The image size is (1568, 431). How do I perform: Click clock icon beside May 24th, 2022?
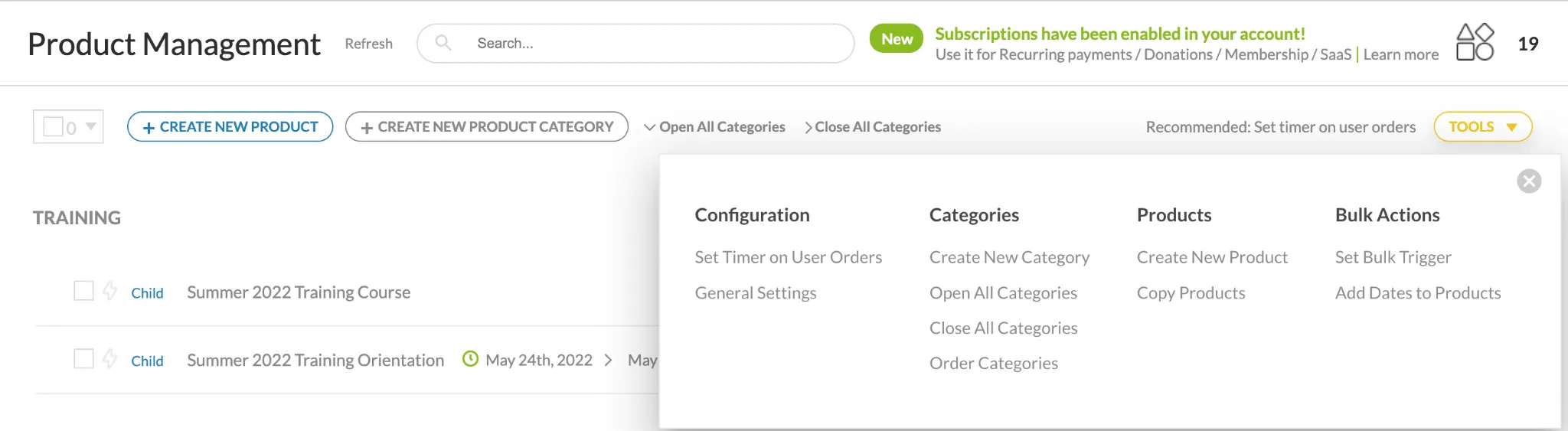tap(471, 359)
